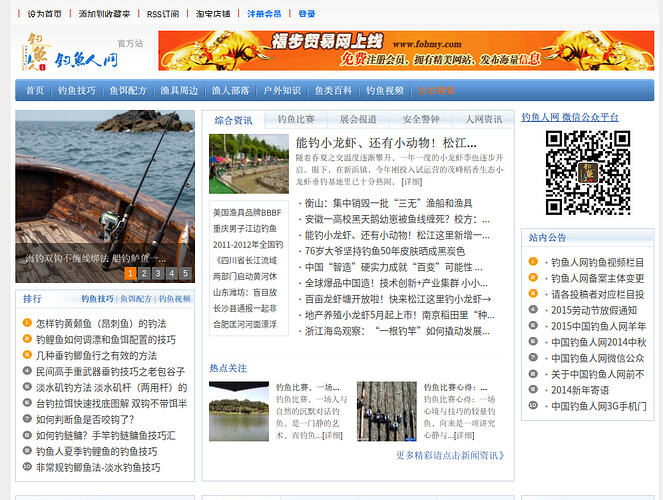The width and height of the screenshot is (663, 500).
Task: Open ranking item 非常规钓鲫鱼法-淡水钓鱼技巧
Action: pos(98,467)
